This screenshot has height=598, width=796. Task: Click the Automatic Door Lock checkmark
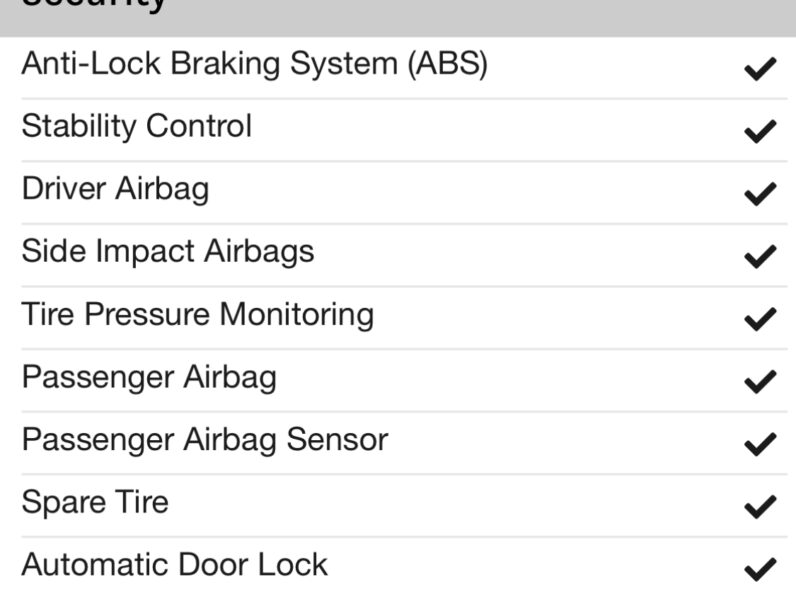[x=760, y=569]
